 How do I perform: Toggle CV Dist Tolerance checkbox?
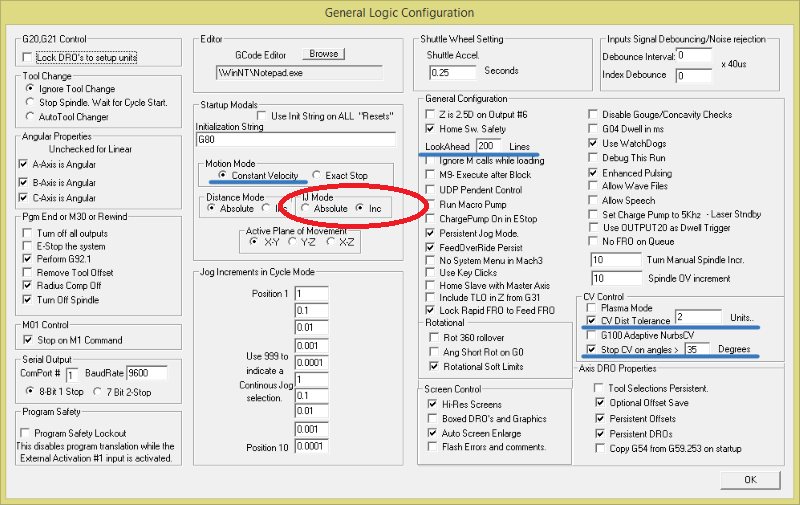coord(591,320)
